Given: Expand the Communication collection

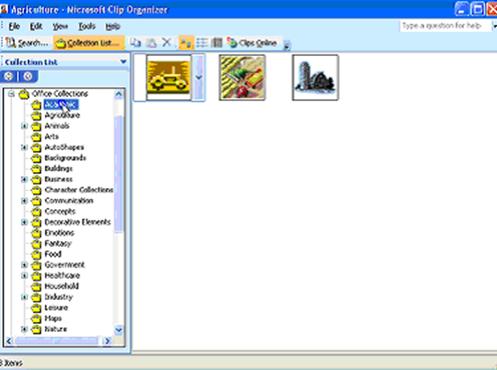Looking at the screenshot, I should pyautogui.click(x=24, y=200).
